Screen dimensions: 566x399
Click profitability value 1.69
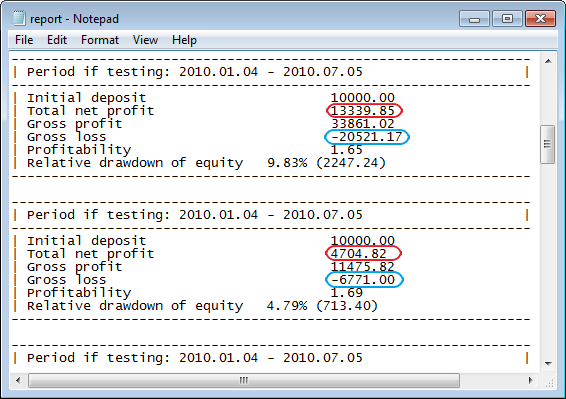click(347, 292)
